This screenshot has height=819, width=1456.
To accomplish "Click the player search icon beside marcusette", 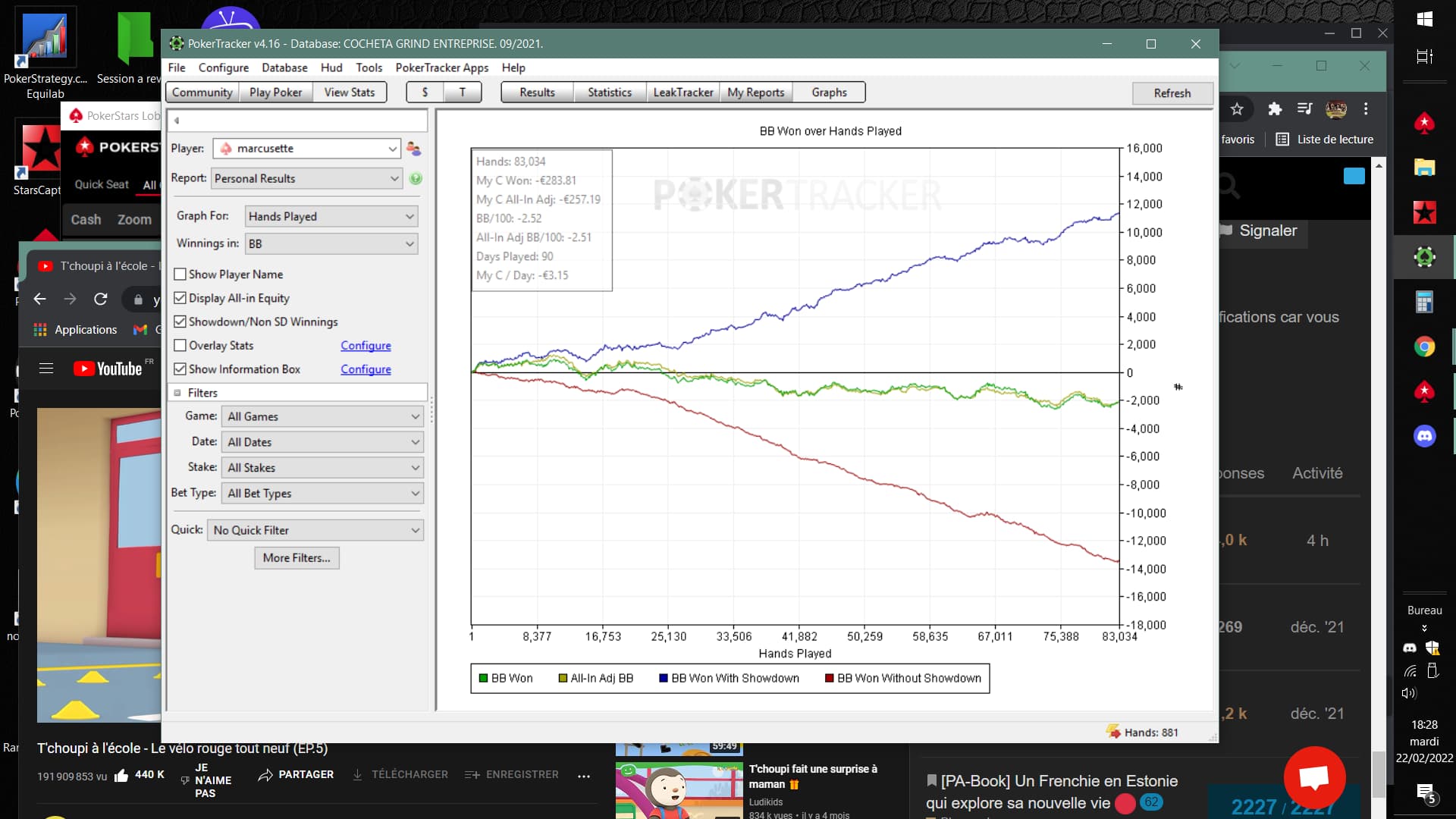I will tap(413, 149).
